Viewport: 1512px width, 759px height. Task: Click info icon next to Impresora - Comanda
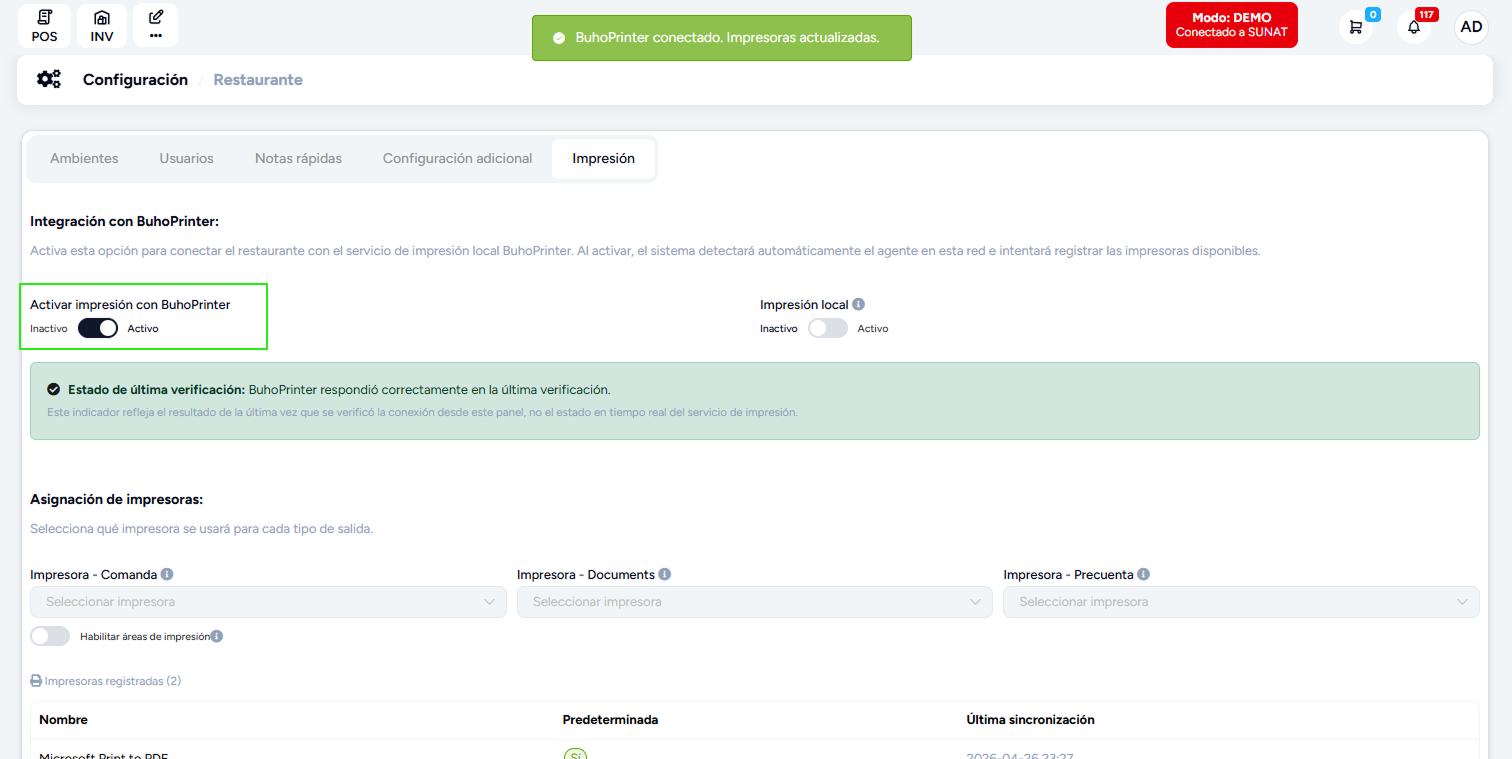(x=167, y=575)
